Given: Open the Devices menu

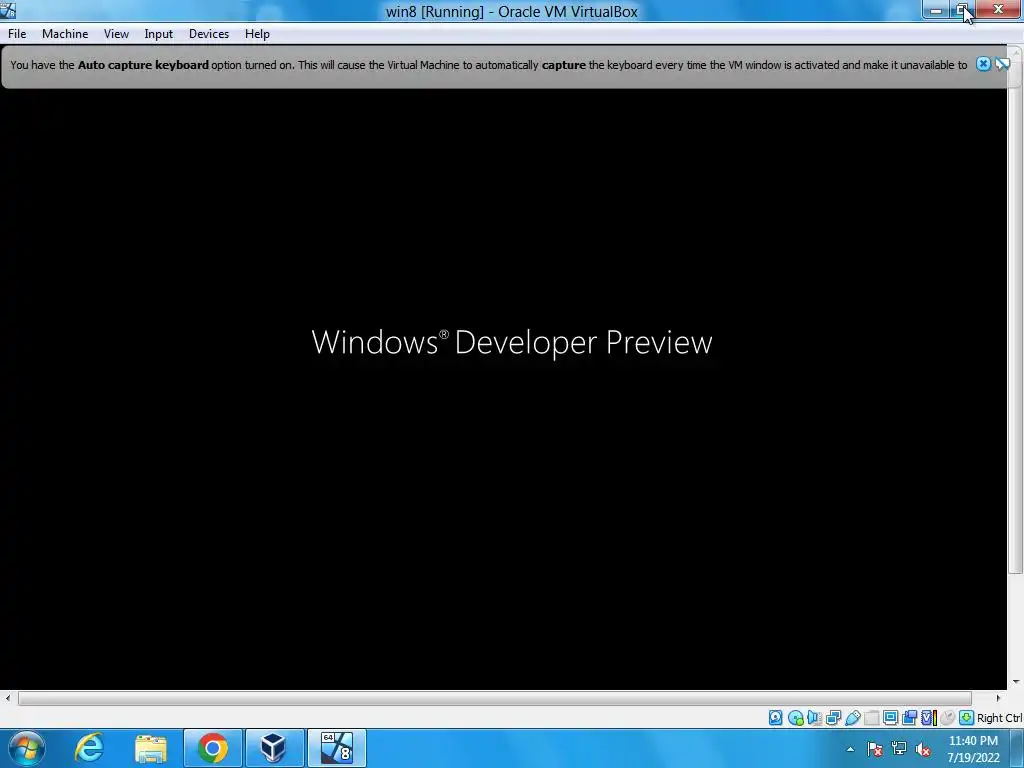Looking at the screenshot, I should pos(209,34).
